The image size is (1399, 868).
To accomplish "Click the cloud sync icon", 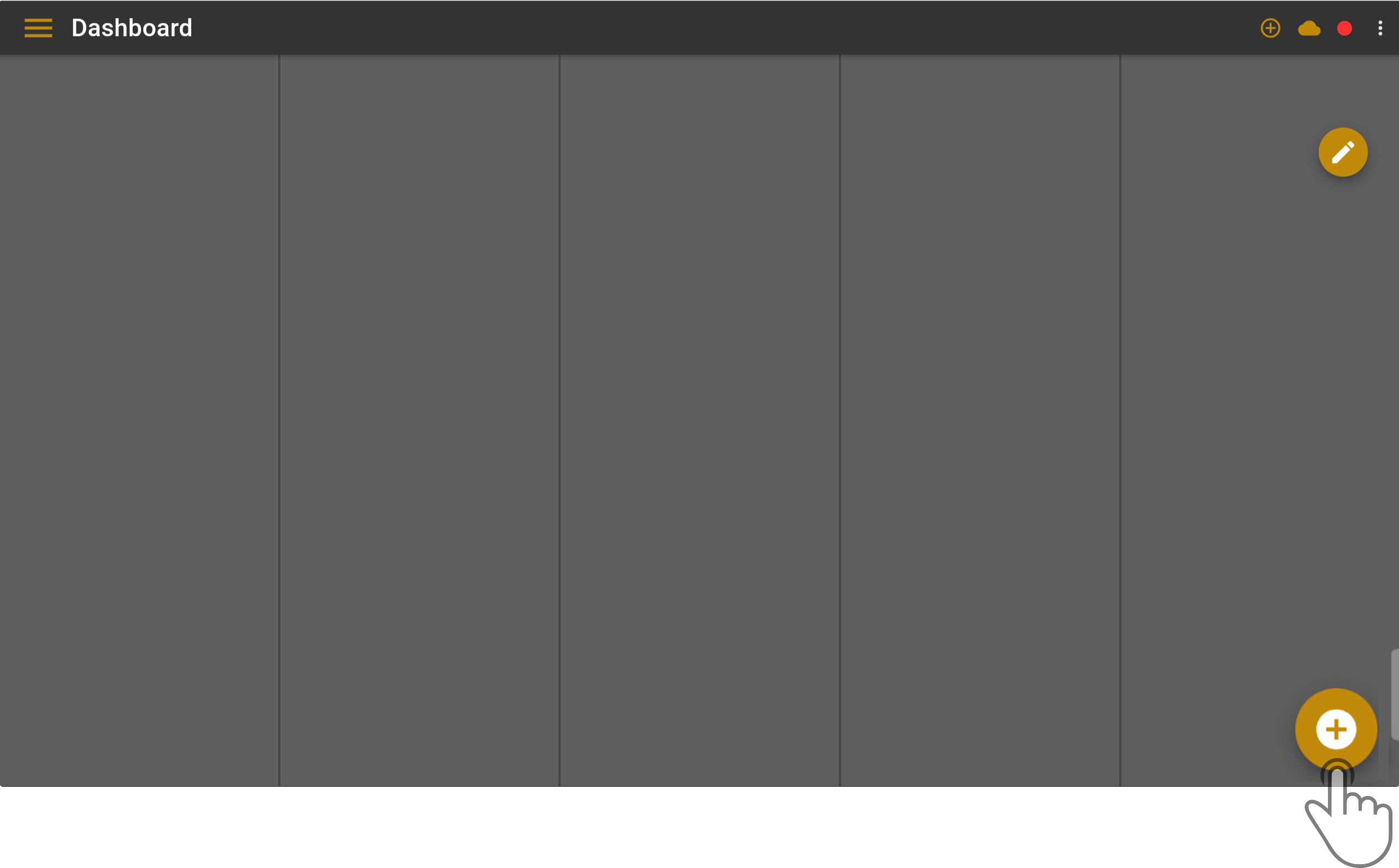I will [x=1310, y=27].
